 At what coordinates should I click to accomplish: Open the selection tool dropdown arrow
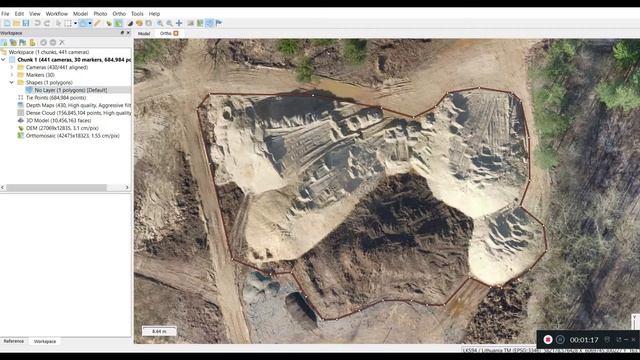(76, 23)
